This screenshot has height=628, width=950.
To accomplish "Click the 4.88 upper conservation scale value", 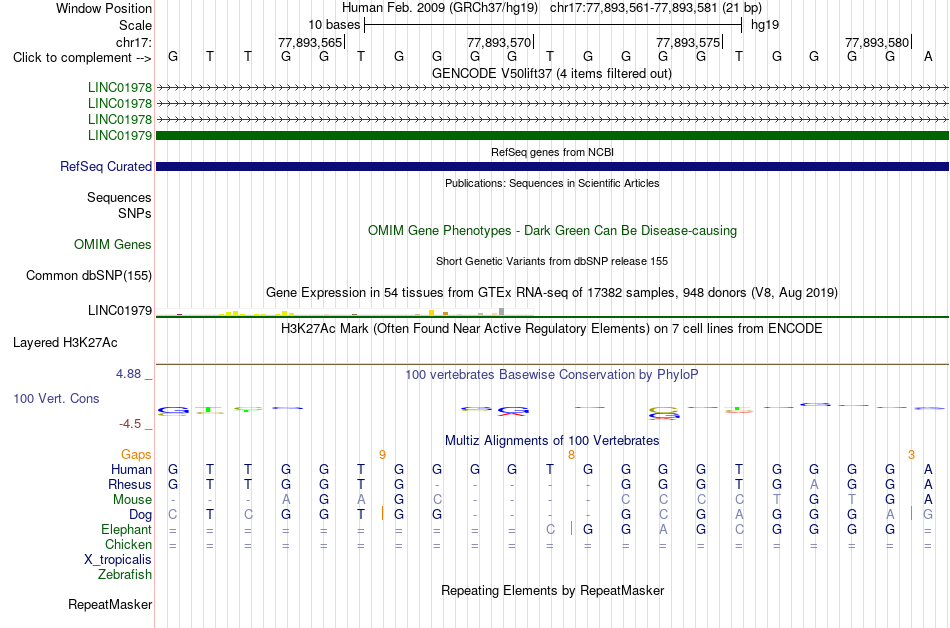I will (x=128, y=374).
